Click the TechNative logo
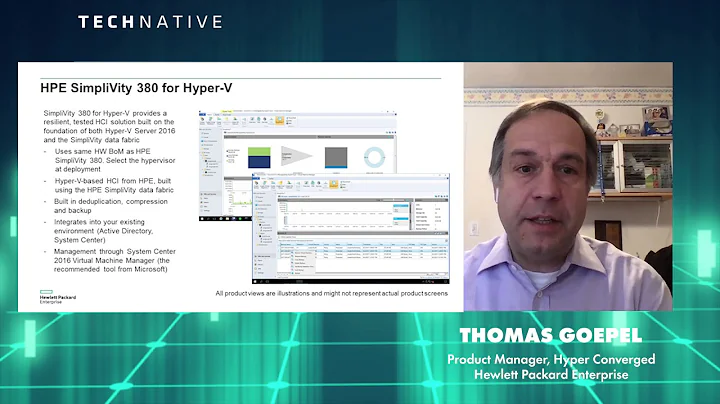This screenshot has width=720, height=404. click(150, 22)
